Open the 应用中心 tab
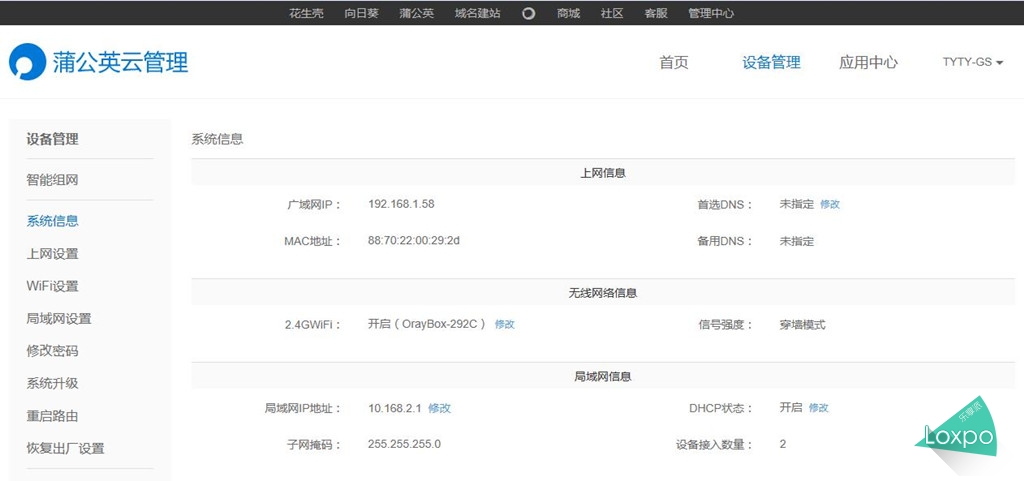The width and height of the screenshot is (1024, 481). (x=868, y=63)
